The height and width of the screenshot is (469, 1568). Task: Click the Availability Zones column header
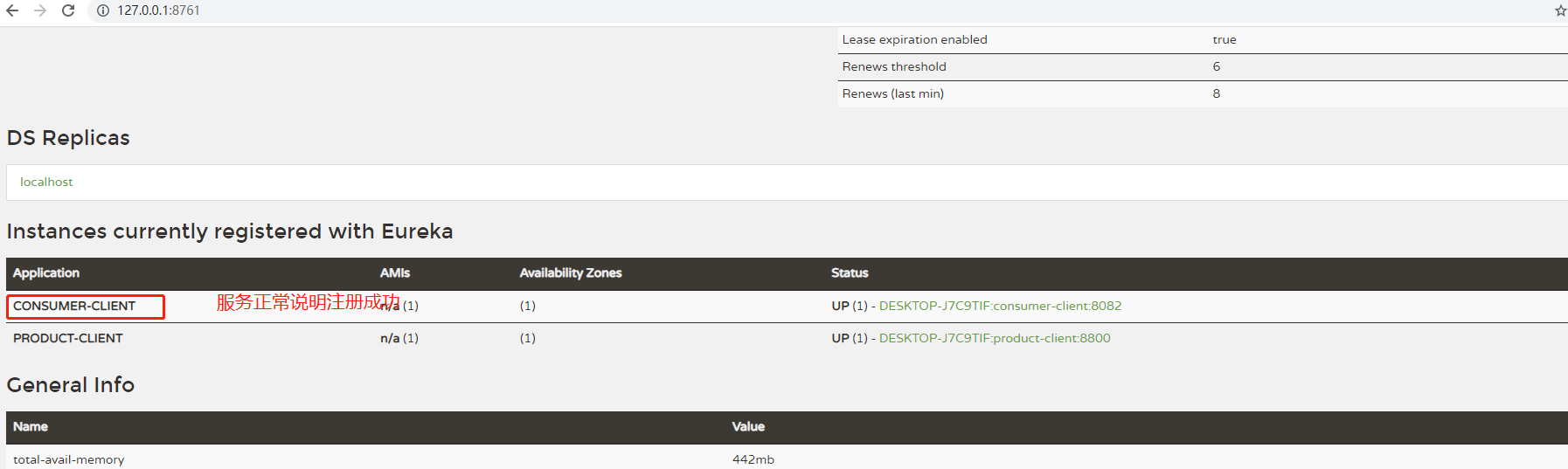coord(571,272)
